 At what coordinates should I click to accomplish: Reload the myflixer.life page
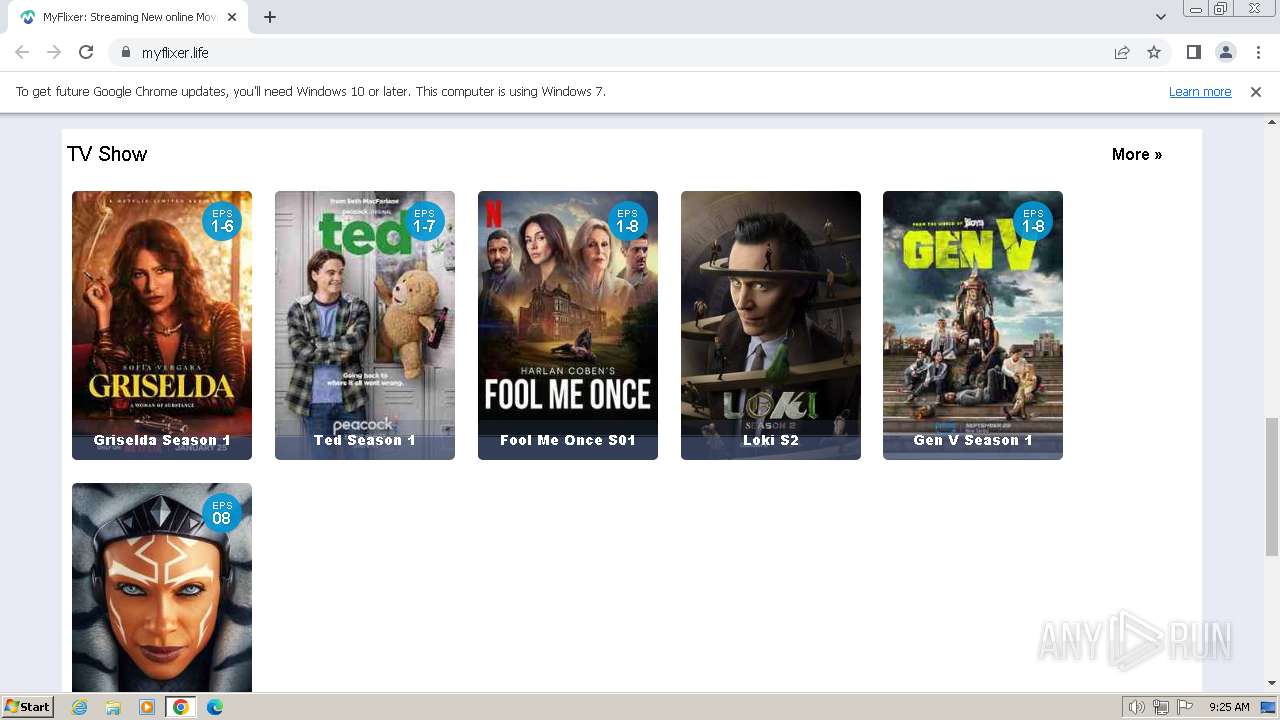coord(86,52)
